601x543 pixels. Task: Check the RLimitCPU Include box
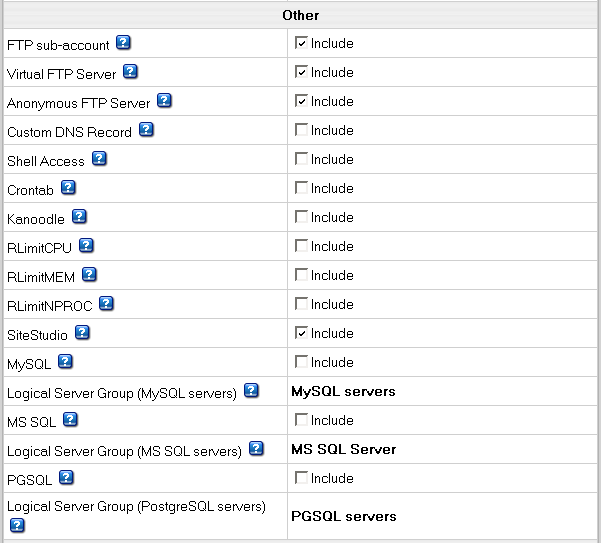point(301,246)
